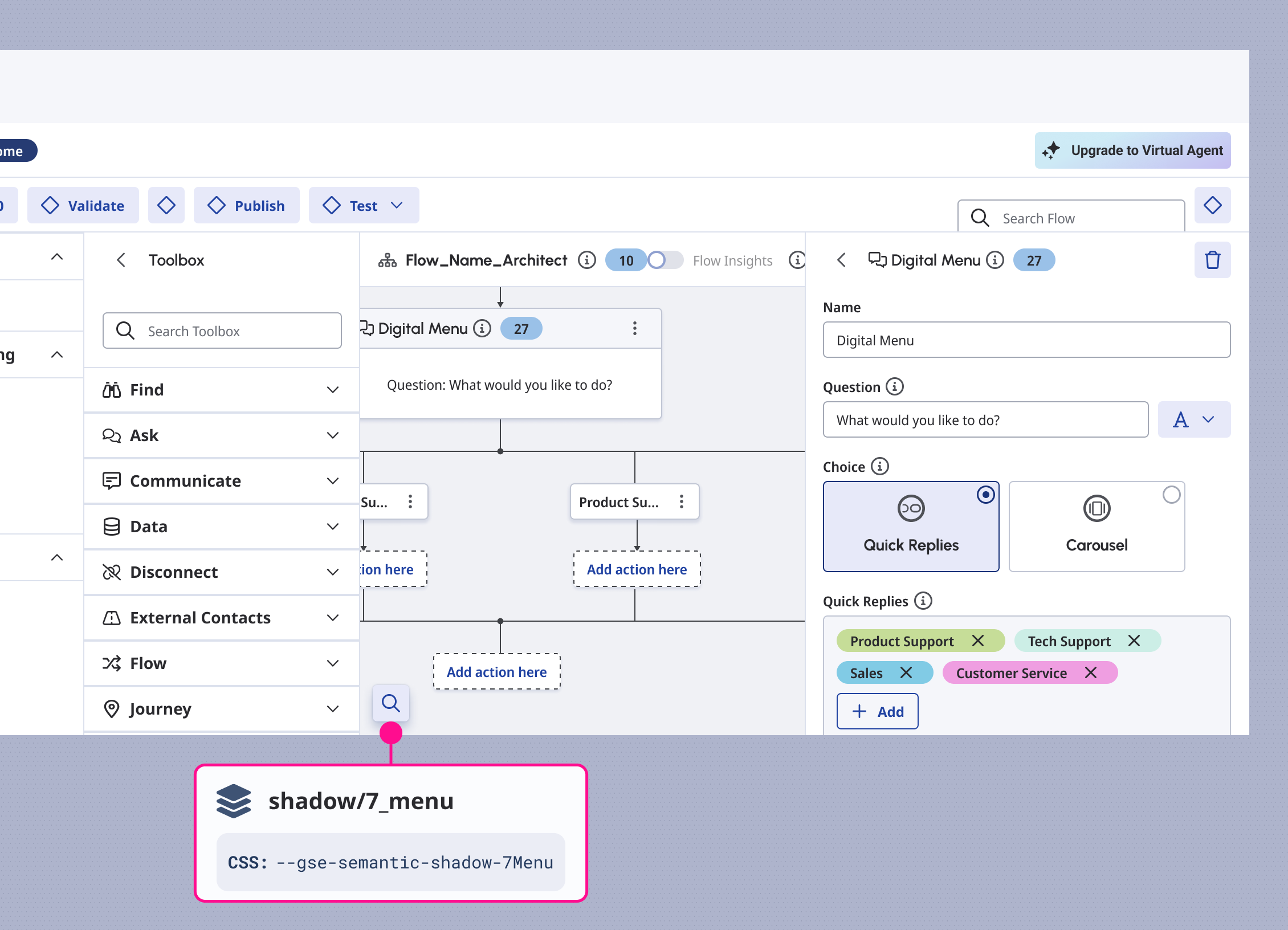Image resolution: width=1288 pixels, height=930 pixels.
Task: Open Digital Menu node three-dot menu
Action: click(x=634, y=328)
